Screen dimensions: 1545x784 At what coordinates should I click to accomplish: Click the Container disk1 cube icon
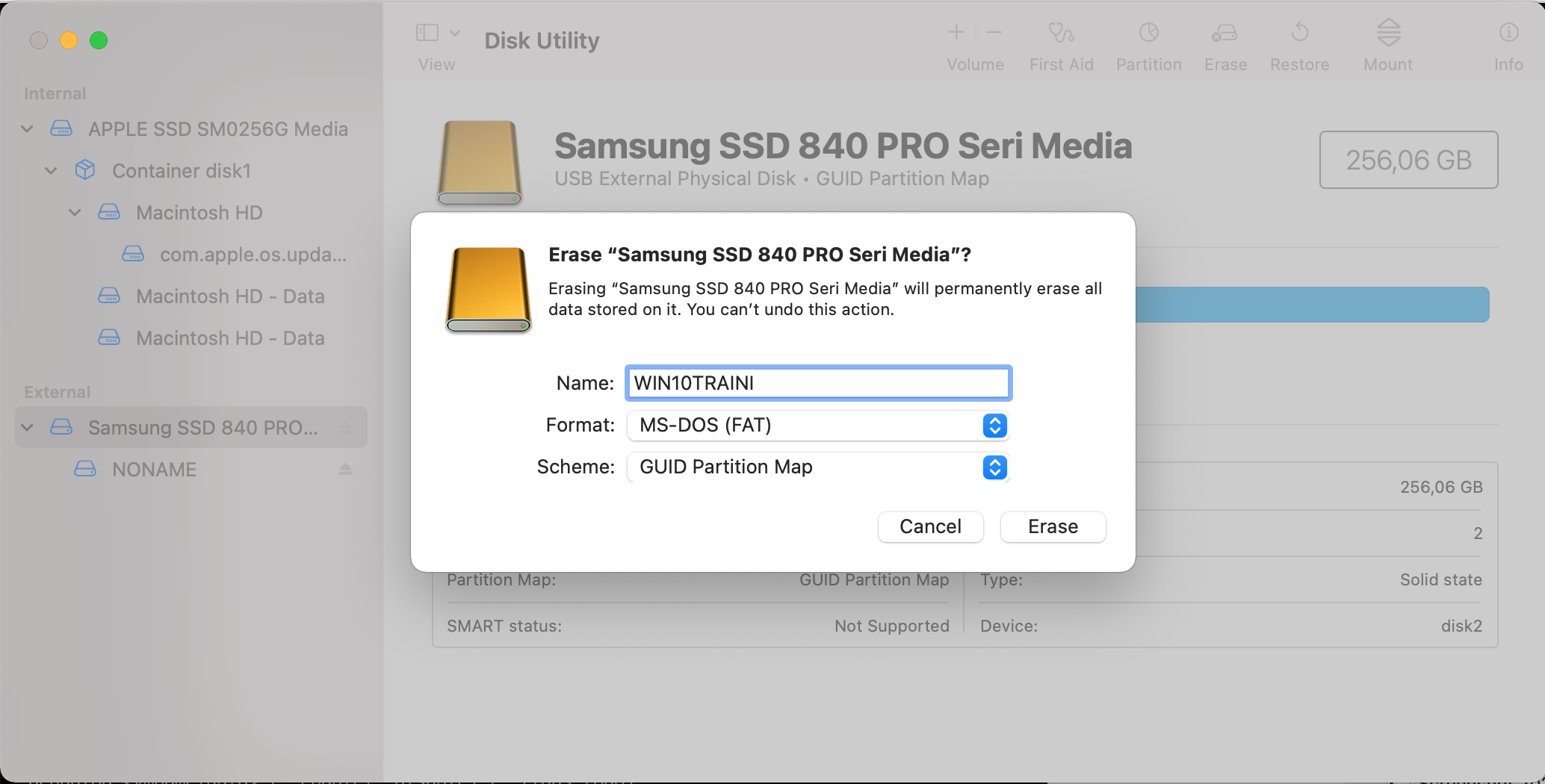click(x=85, y=170)
